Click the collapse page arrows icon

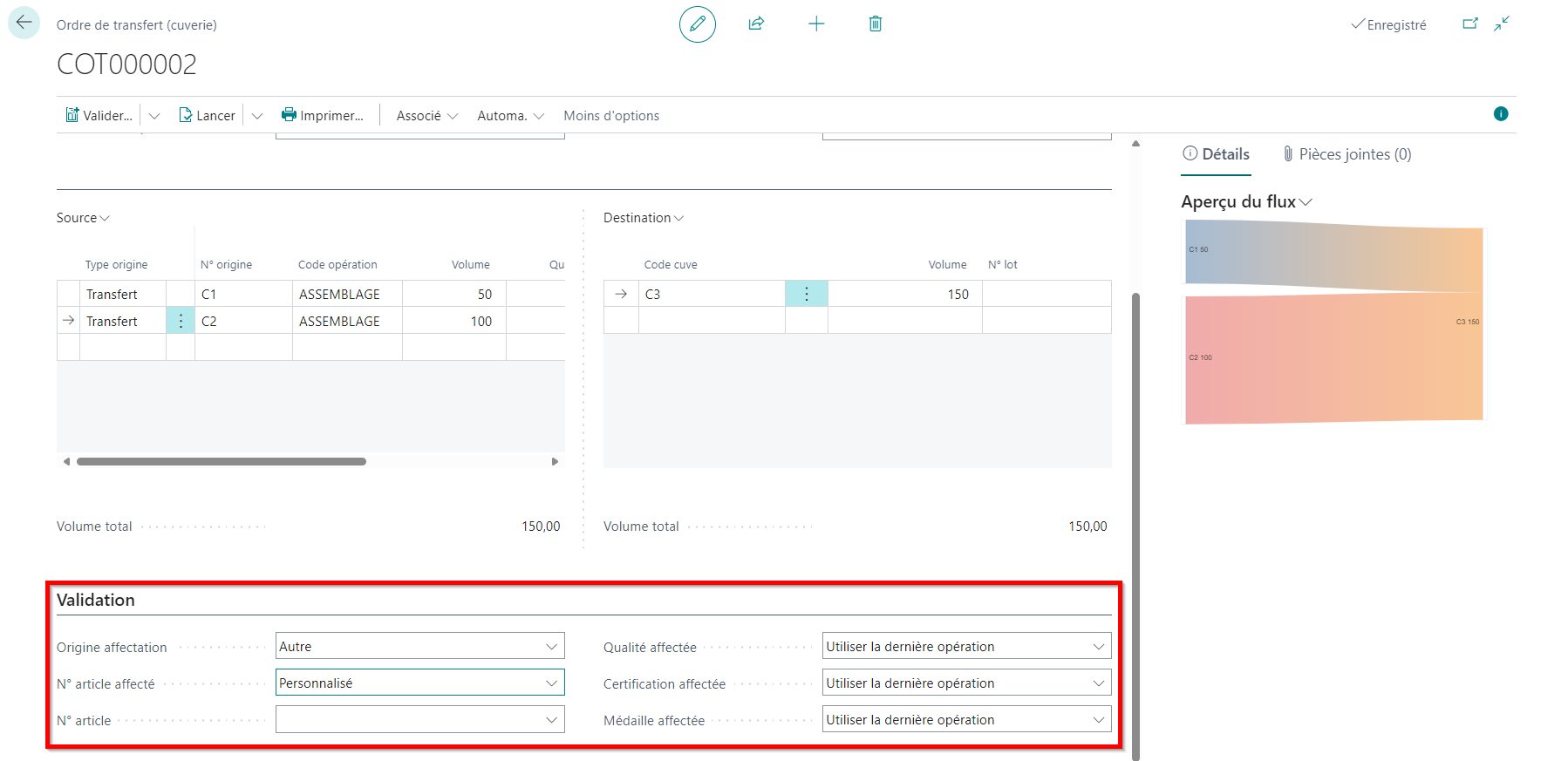(1502, 24)
